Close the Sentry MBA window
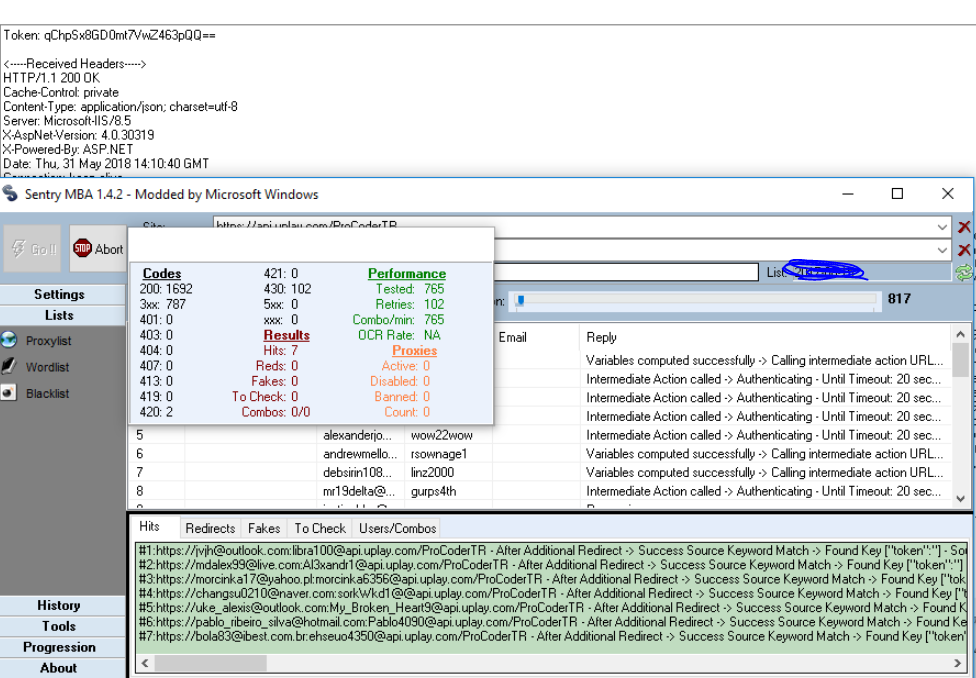Viewport: 976px width, 678px height. (947, 194)
